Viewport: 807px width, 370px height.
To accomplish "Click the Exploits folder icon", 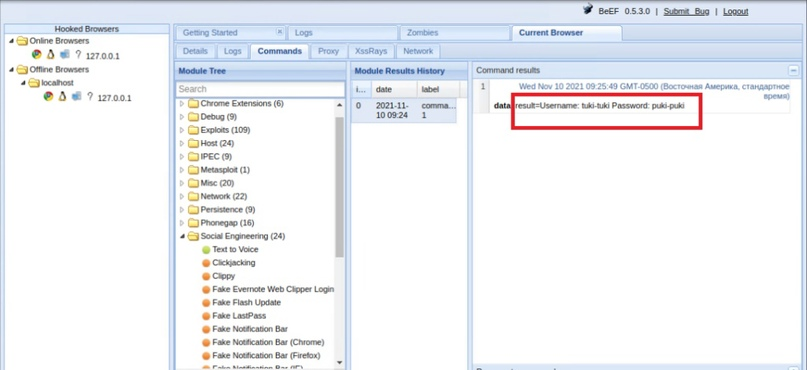I will point(193,130).
